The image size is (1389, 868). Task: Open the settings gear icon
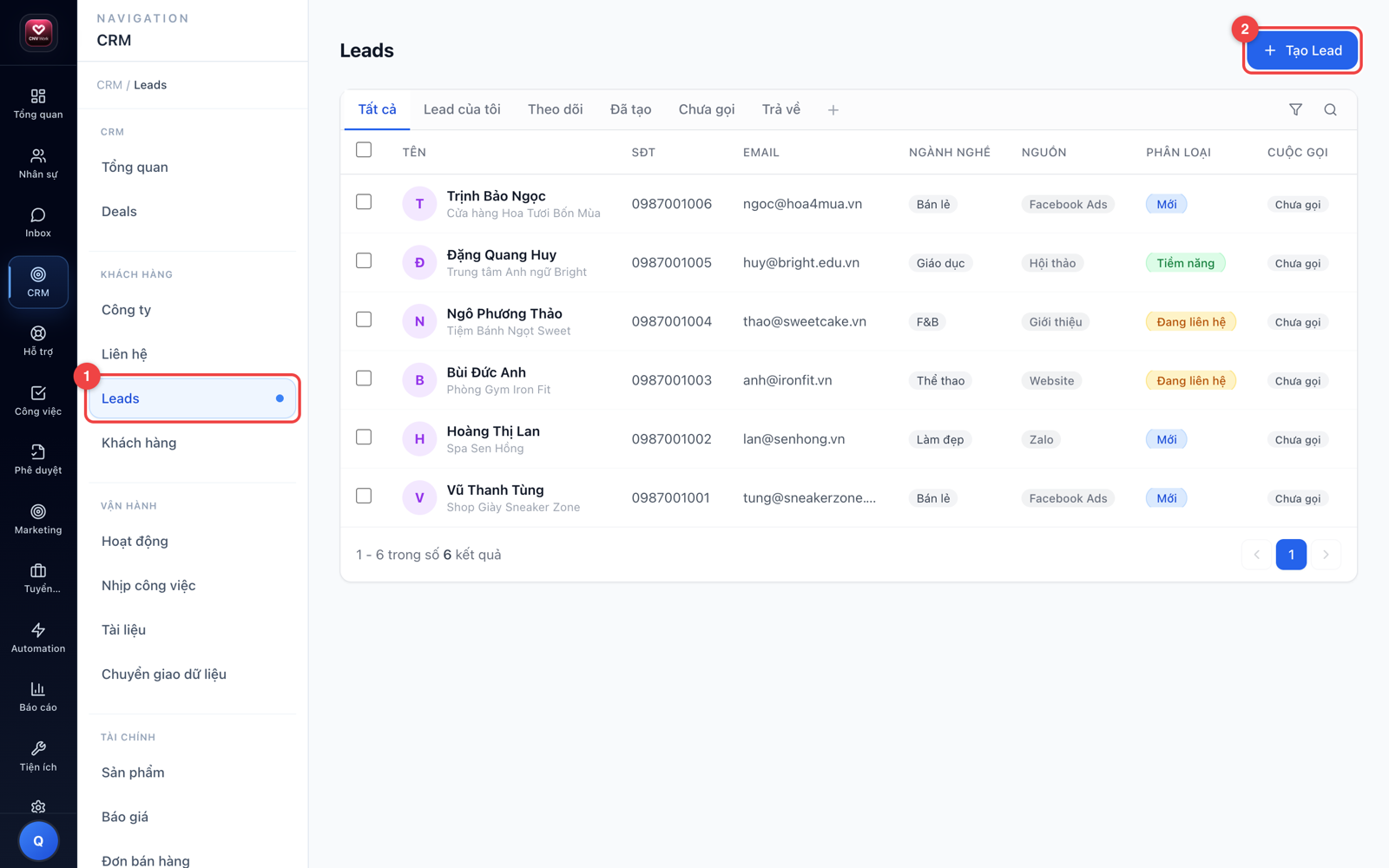tap(38, 806)
